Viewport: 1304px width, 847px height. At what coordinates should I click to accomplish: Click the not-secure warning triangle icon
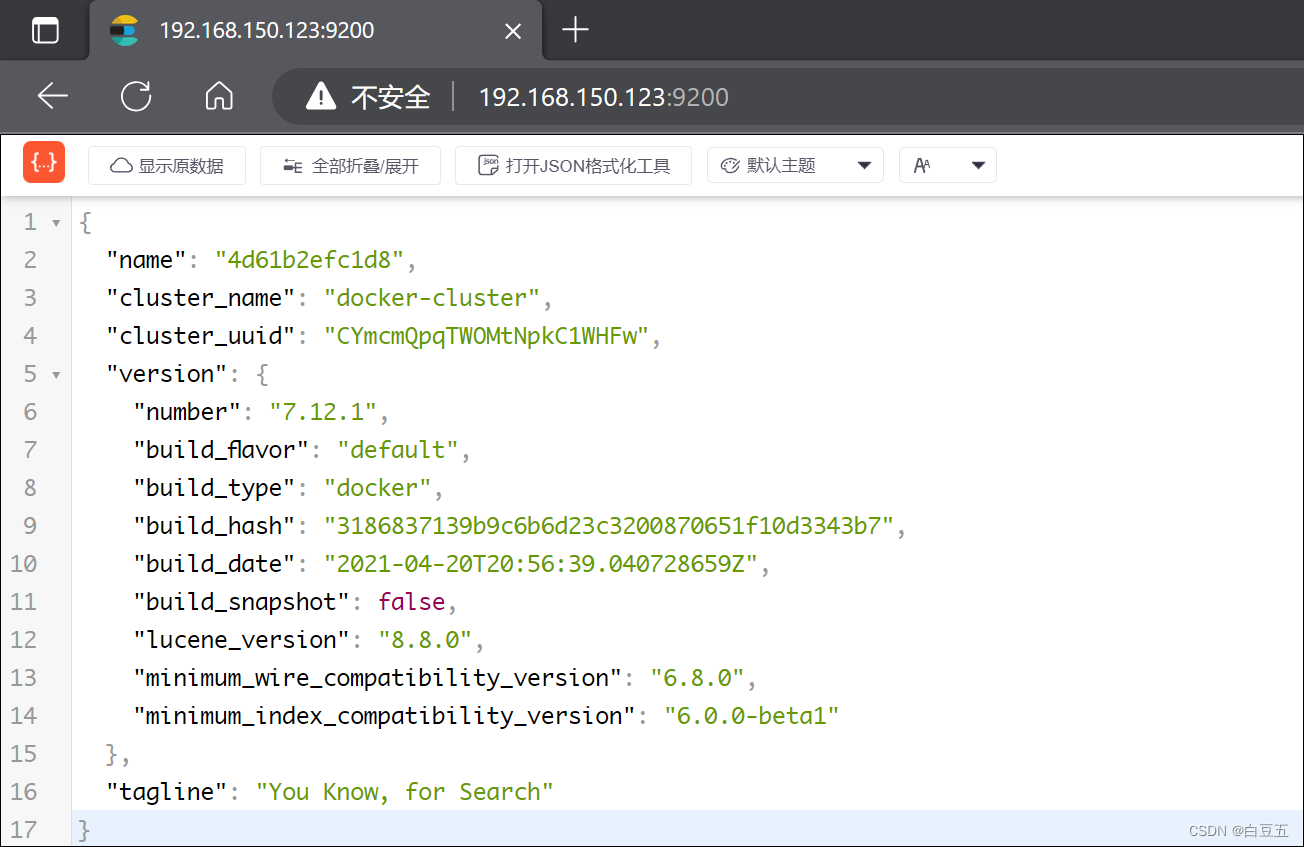(x=321, y=96)
